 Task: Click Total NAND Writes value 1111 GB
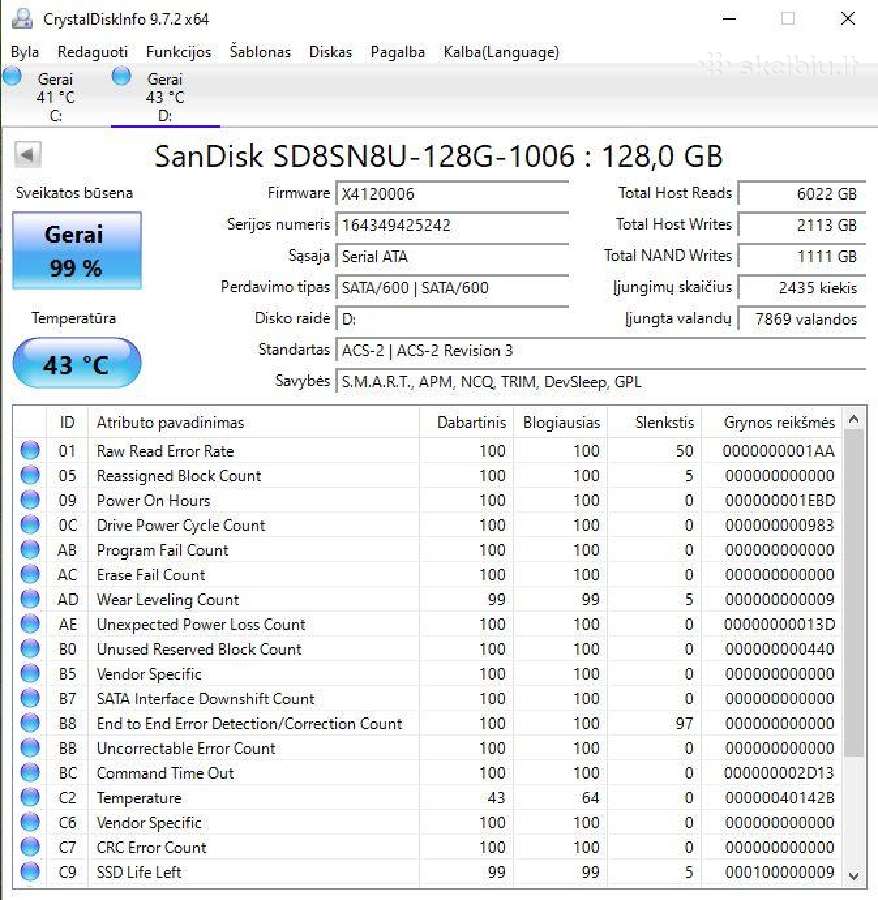point(802,257)
